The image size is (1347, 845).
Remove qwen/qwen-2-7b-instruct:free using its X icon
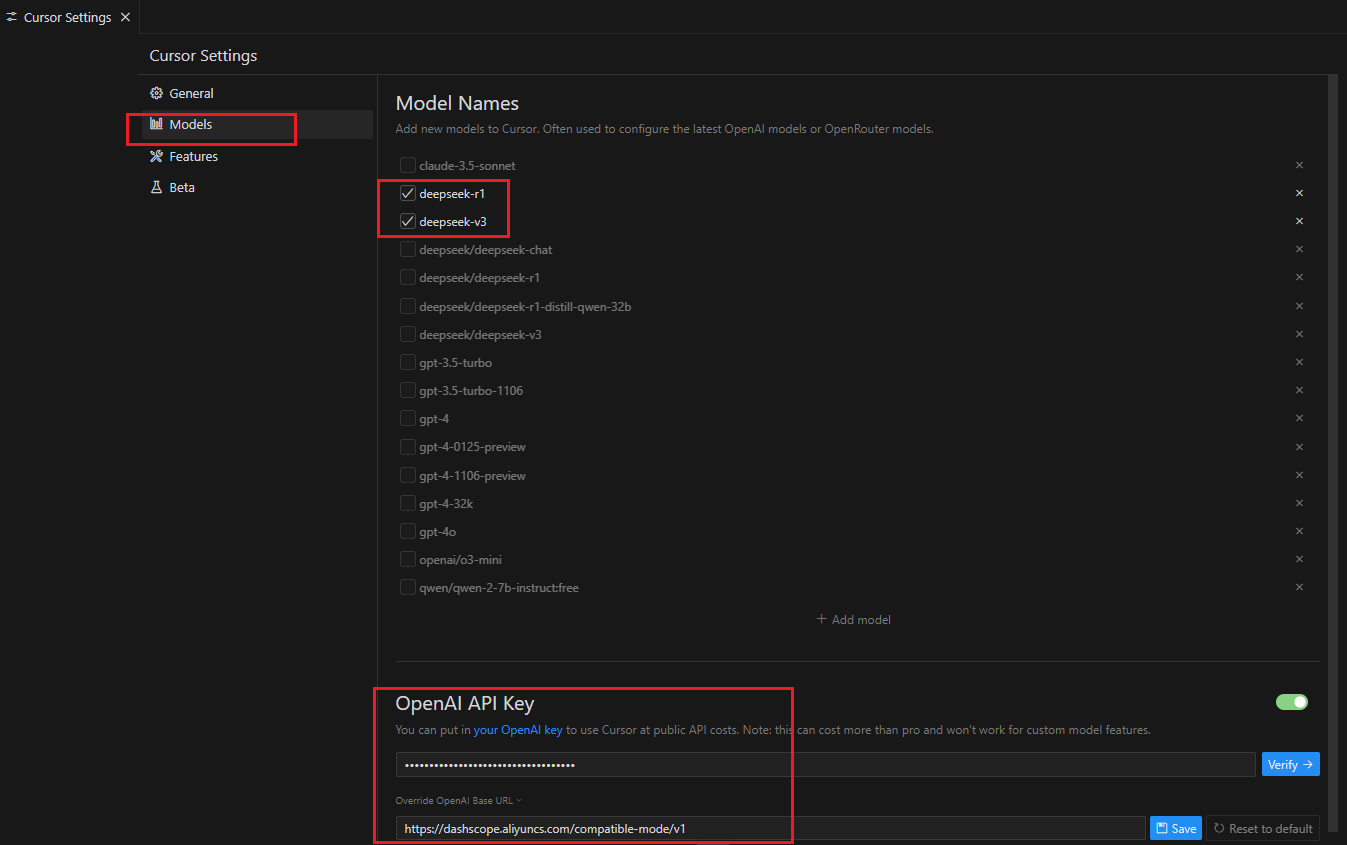(x=1299, y=587)
